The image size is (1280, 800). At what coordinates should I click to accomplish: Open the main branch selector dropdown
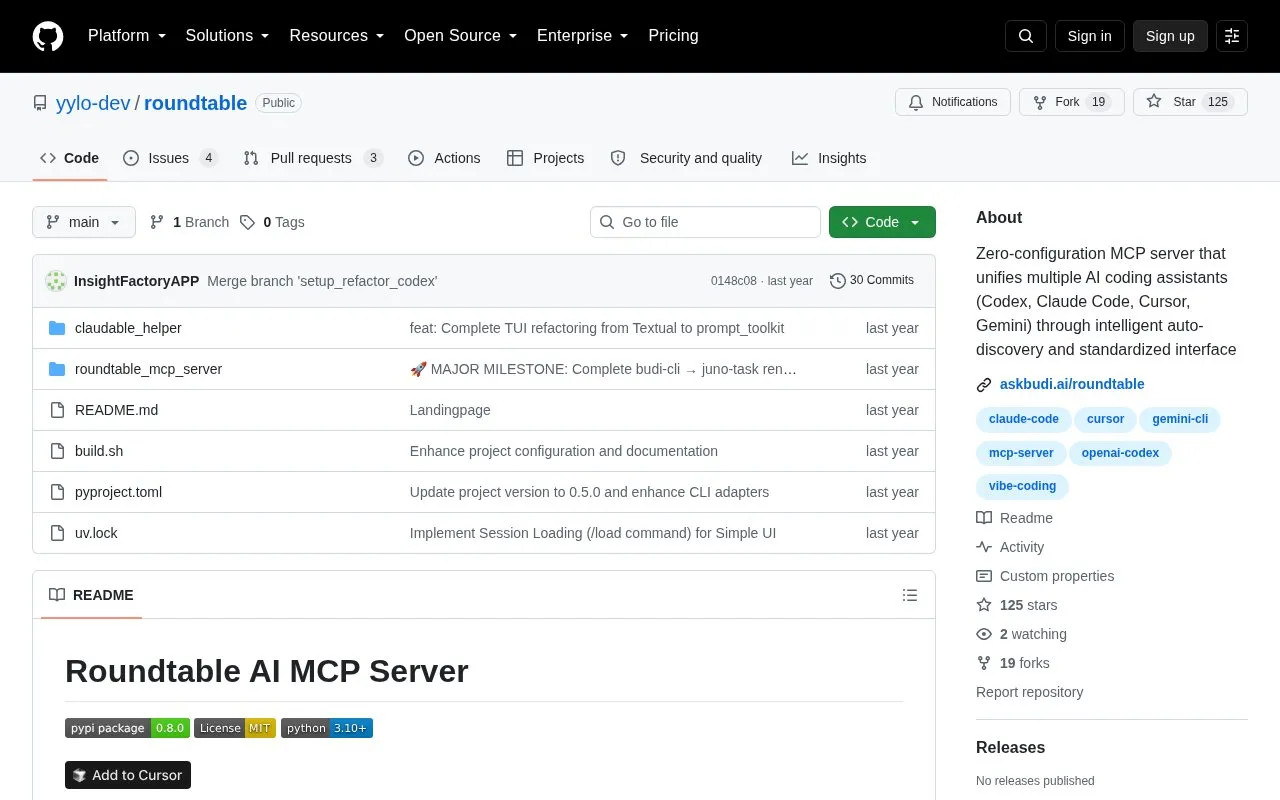pyautogui.click(x=84, y=222)
